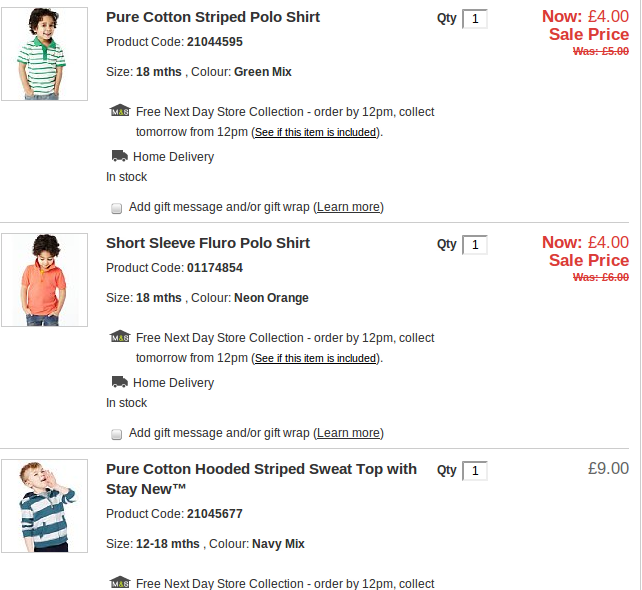
Task: Click 'Learn more' about gift wrap for Striped Polo
Action: pos(348,207)
